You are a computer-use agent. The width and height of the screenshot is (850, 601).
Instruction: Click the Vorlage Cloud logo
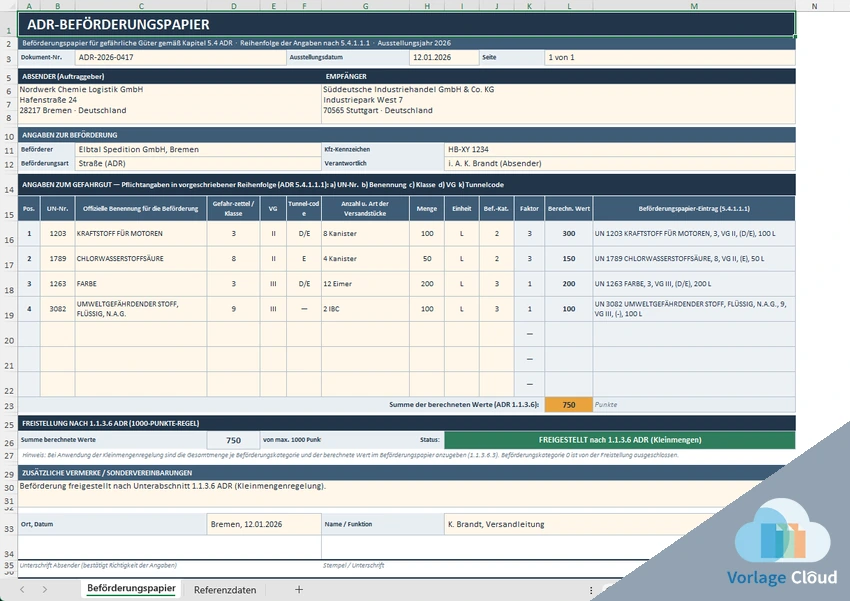point(782,544)
